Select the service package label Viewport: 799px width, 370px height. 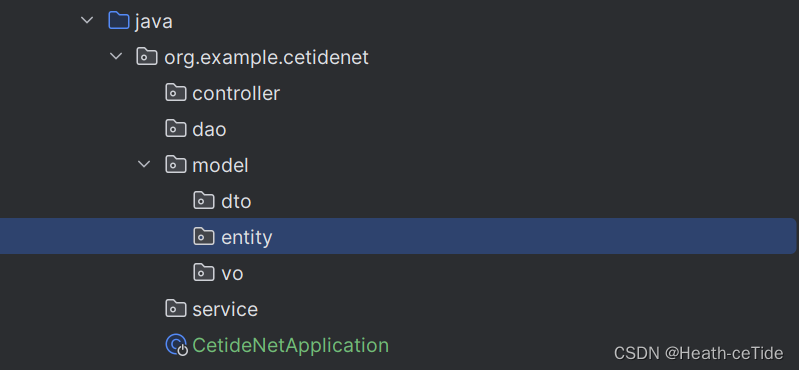(x=225, y=309)
